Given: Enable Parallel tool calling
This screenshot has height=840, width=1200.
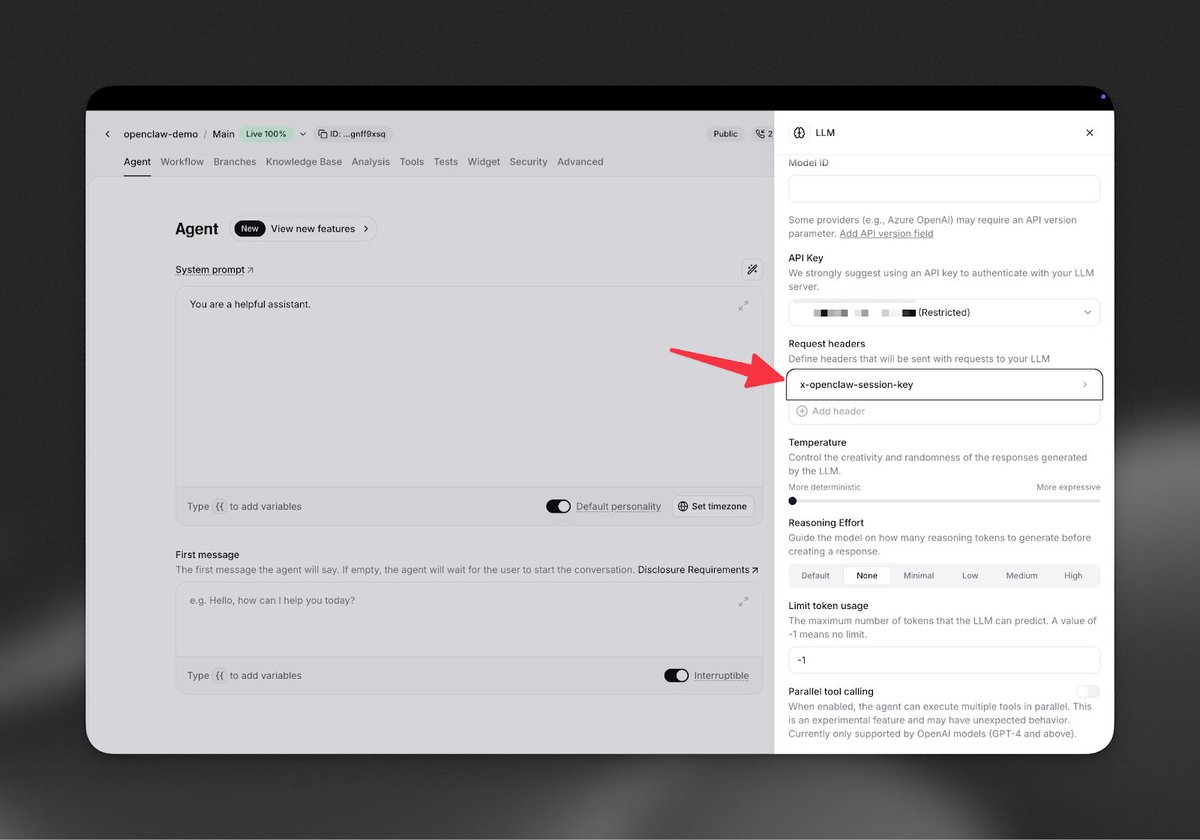Looking at the screenshot, I should click(1088, 691).
